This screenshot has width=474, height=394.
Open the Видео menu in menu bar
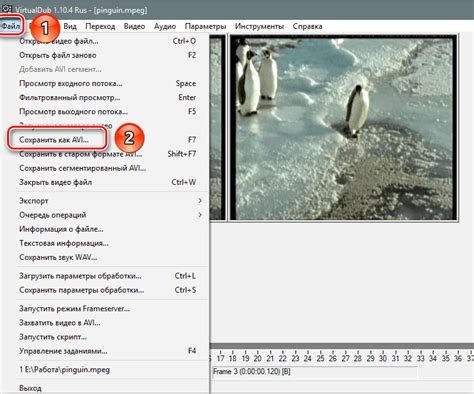point(134,26)
